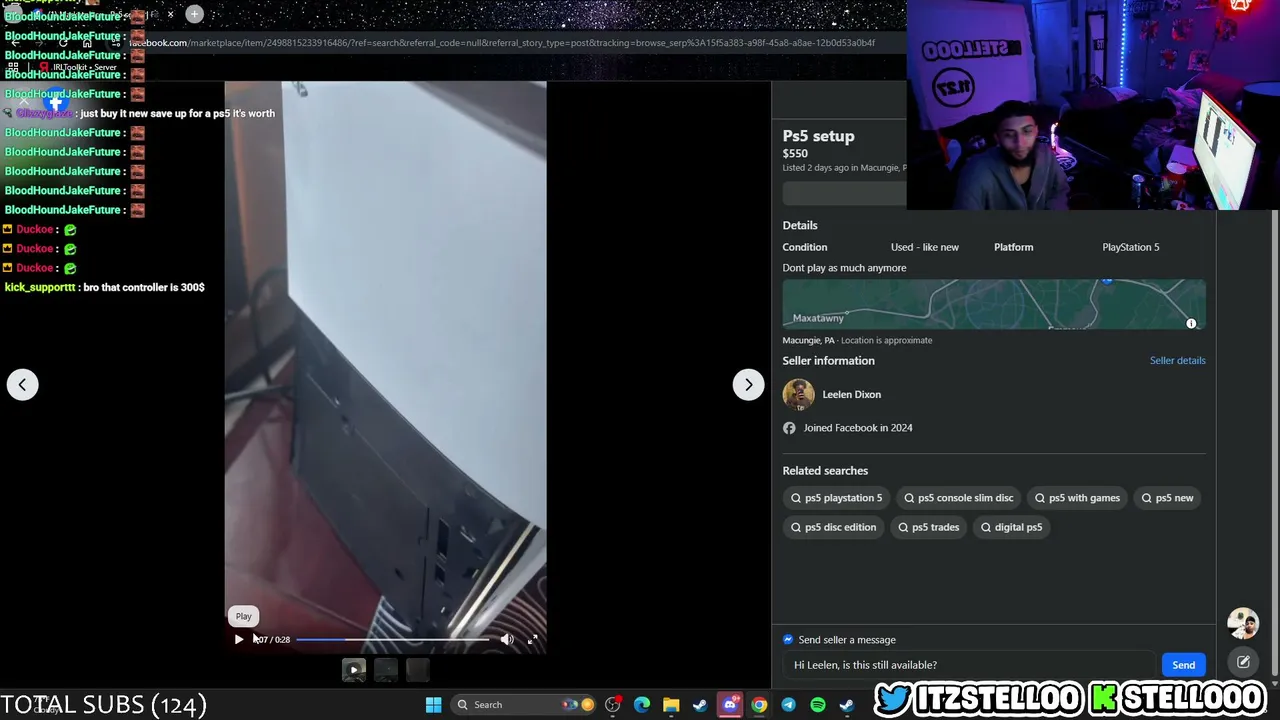1280x720 pixels.
Task: Select the third listing thumbnail
Action: [x=417, y=670]
